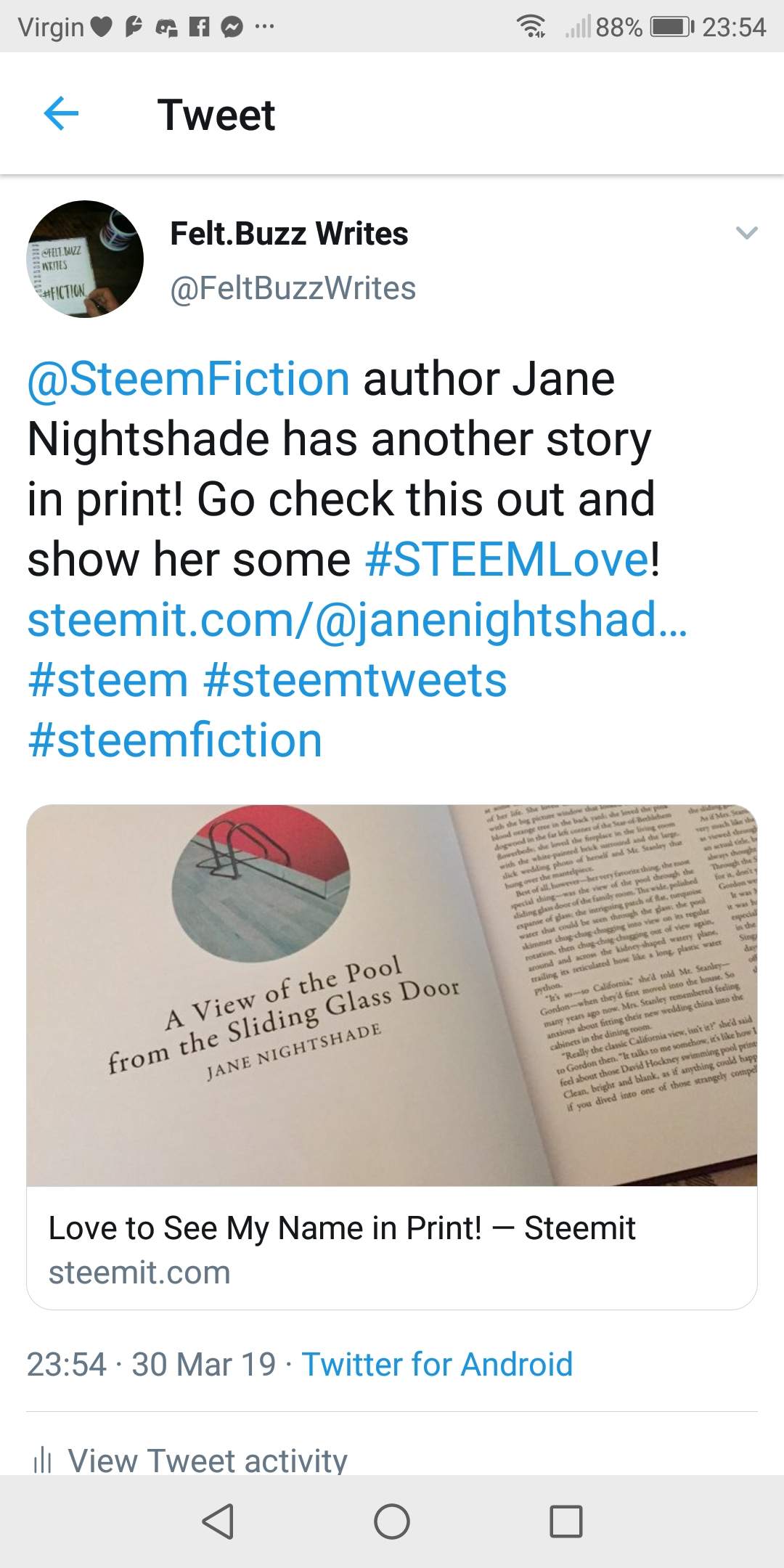The image size is (784, 1568).
Task: Select View Tweet activity
Action: [208, 1459]
